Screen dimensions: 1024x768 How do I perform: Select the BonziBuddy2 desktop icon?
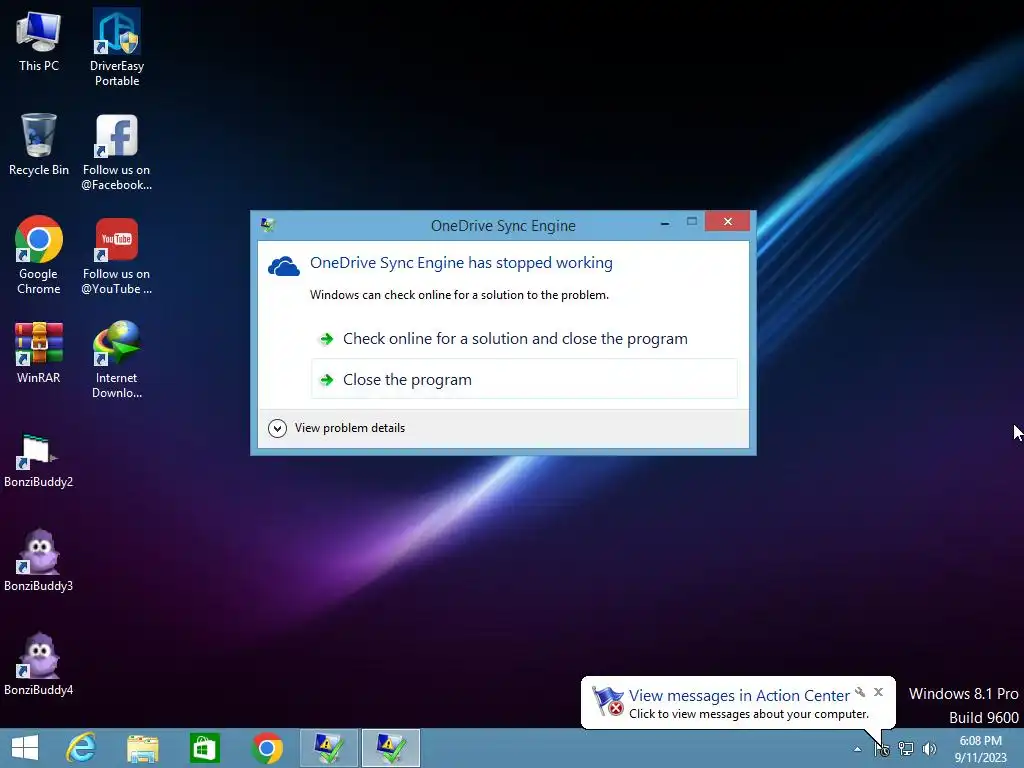point(39,461)
